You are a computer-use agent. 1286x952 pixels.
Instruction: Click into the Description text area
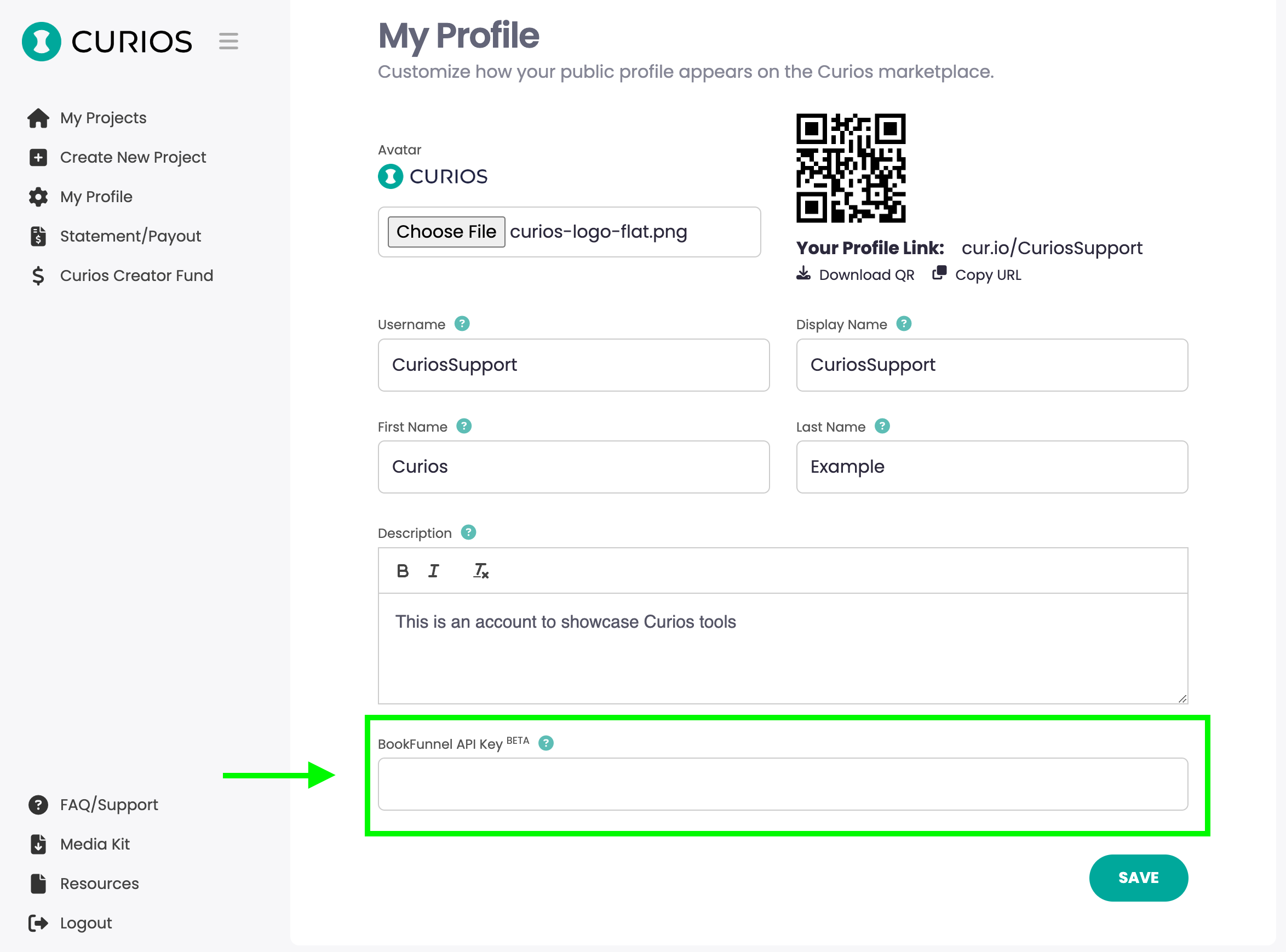(x=783, y=649)
